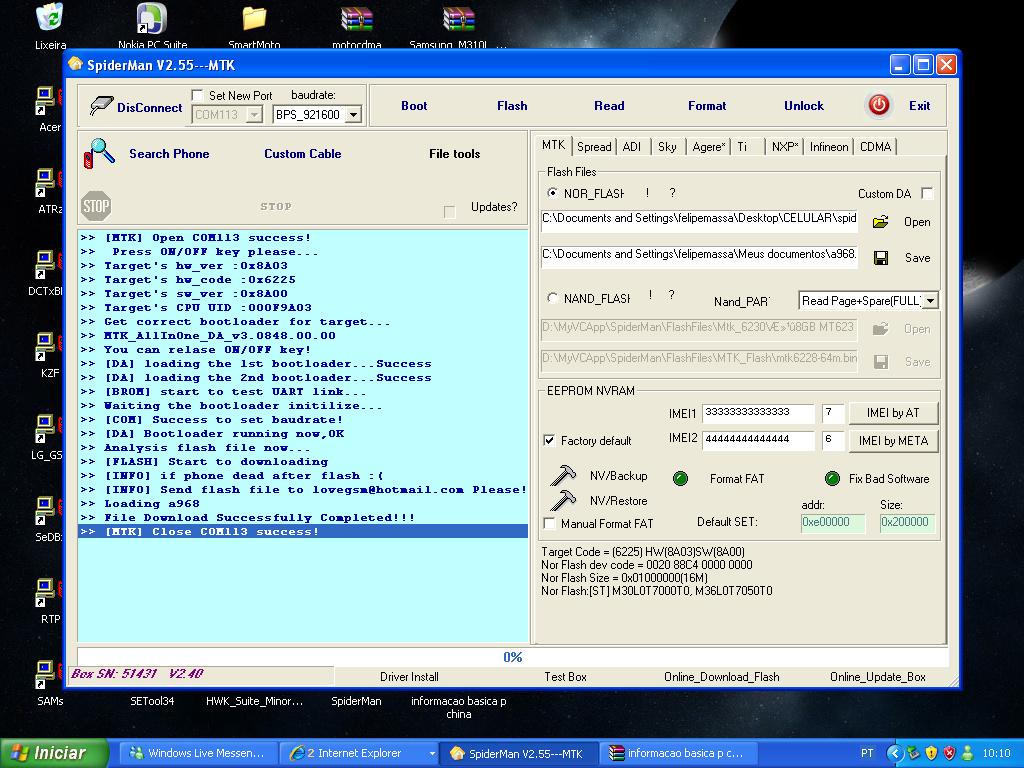Image resolution: width=1024 pixels, height=768 pixels.
Task: Open Nokia PC Suite desktop icon
Action: 152,25
